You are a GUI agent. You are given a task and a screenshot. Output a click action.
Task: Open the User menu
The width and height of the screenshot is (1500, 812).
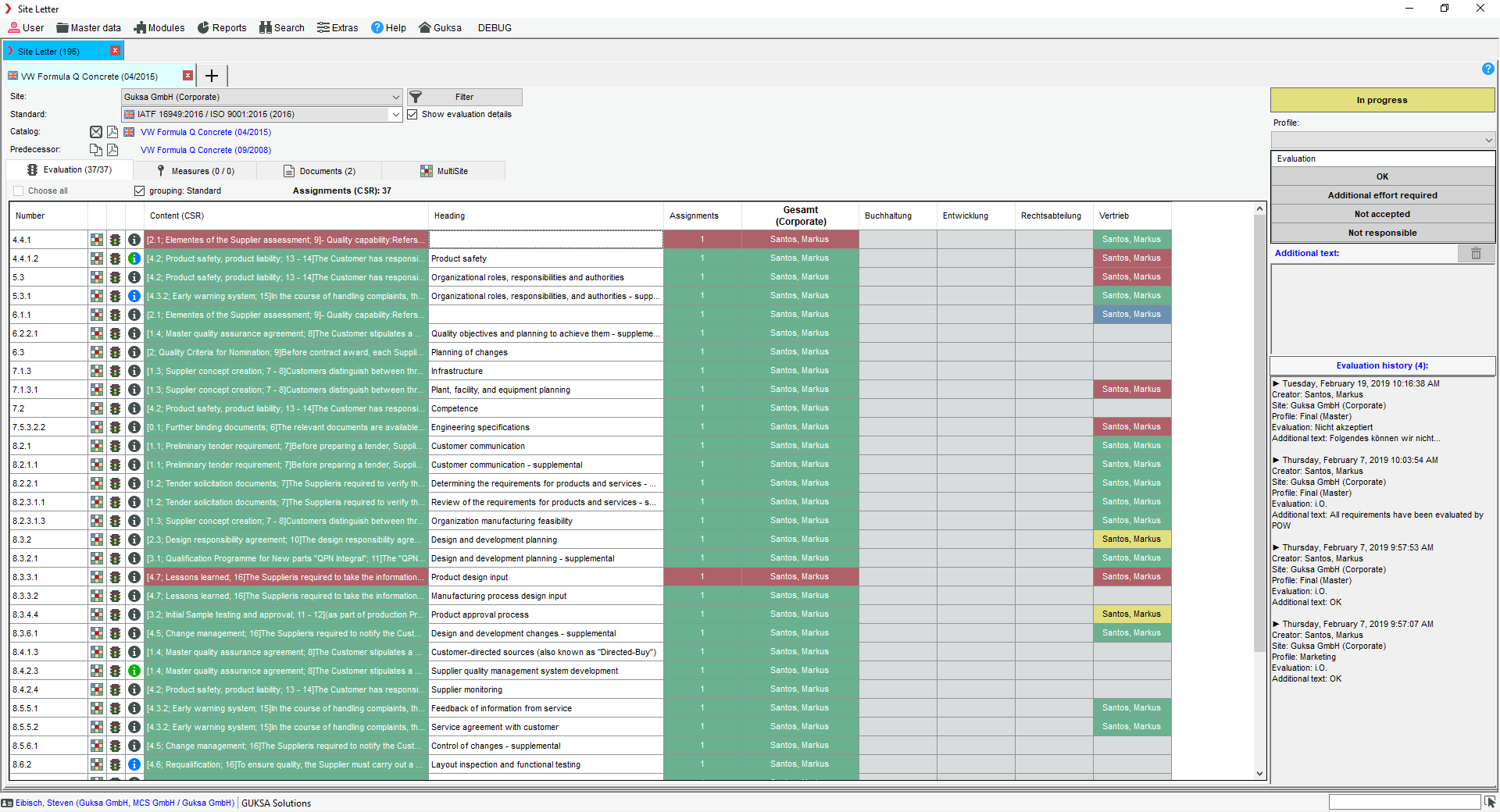[x=26, y=27]
